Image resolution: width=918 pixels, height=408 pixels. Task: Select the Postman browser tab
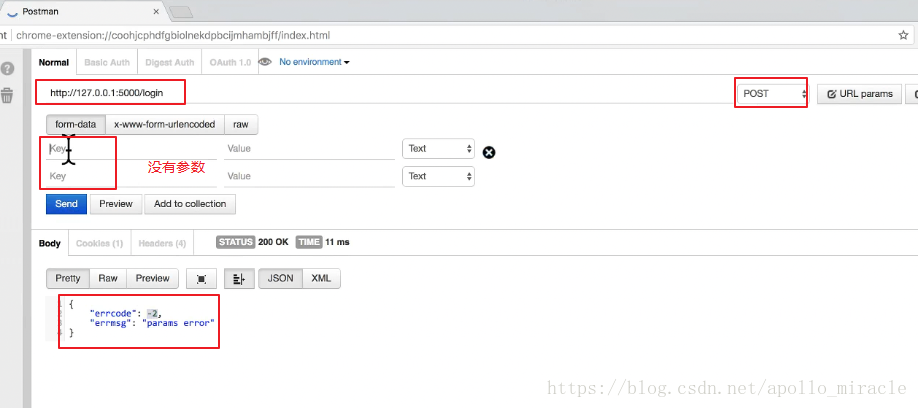point(82,11)
